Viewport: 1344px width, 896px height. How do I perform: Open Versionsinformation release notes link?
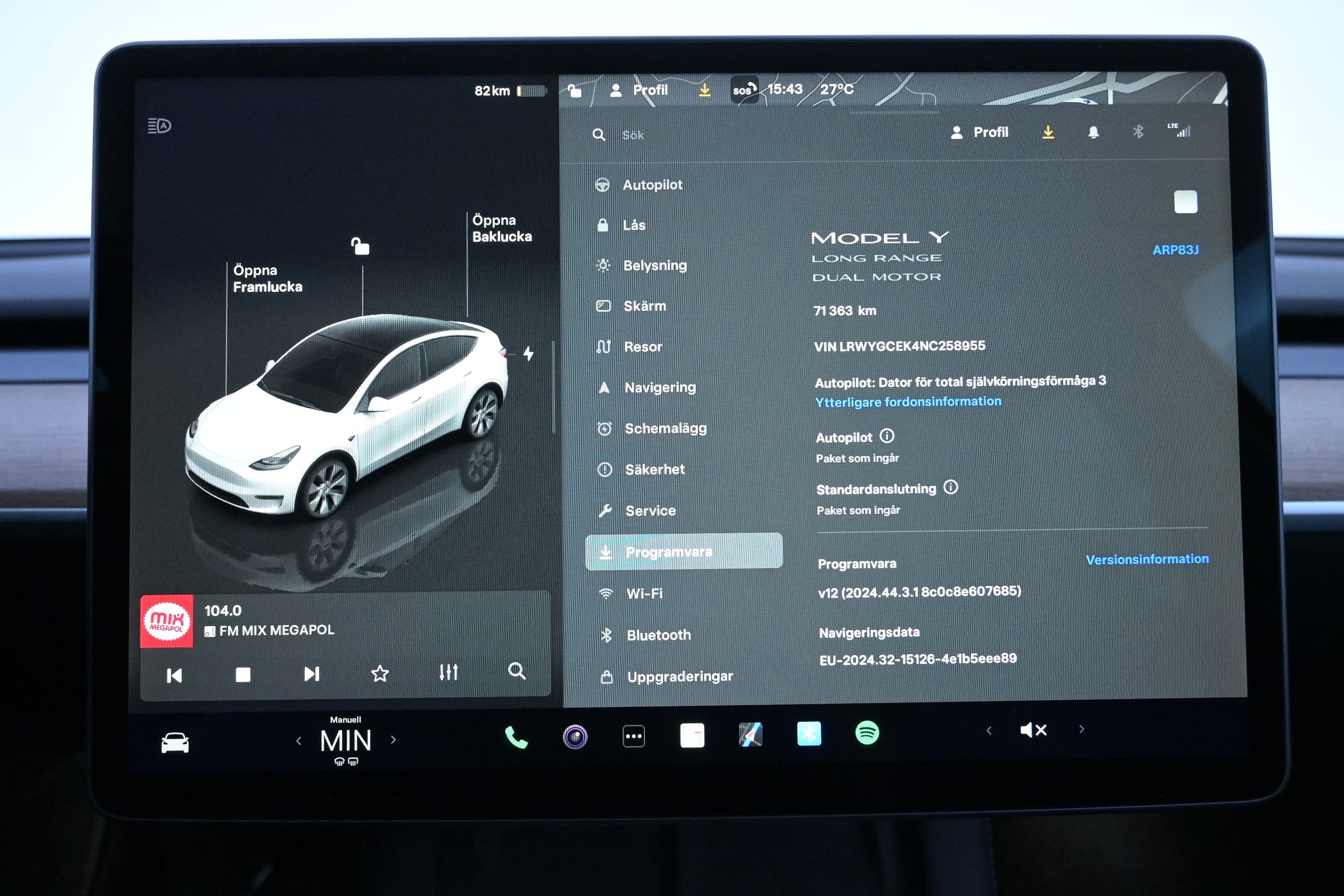tap(1147, 560)
